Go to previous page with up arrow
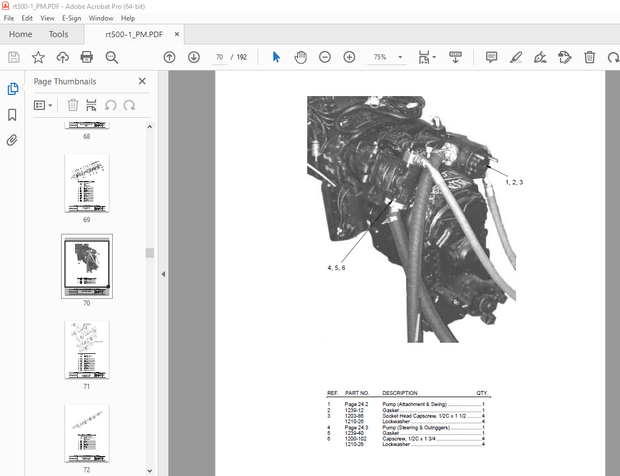This screenshot has width=620, height=476. [x=169, y=57]
